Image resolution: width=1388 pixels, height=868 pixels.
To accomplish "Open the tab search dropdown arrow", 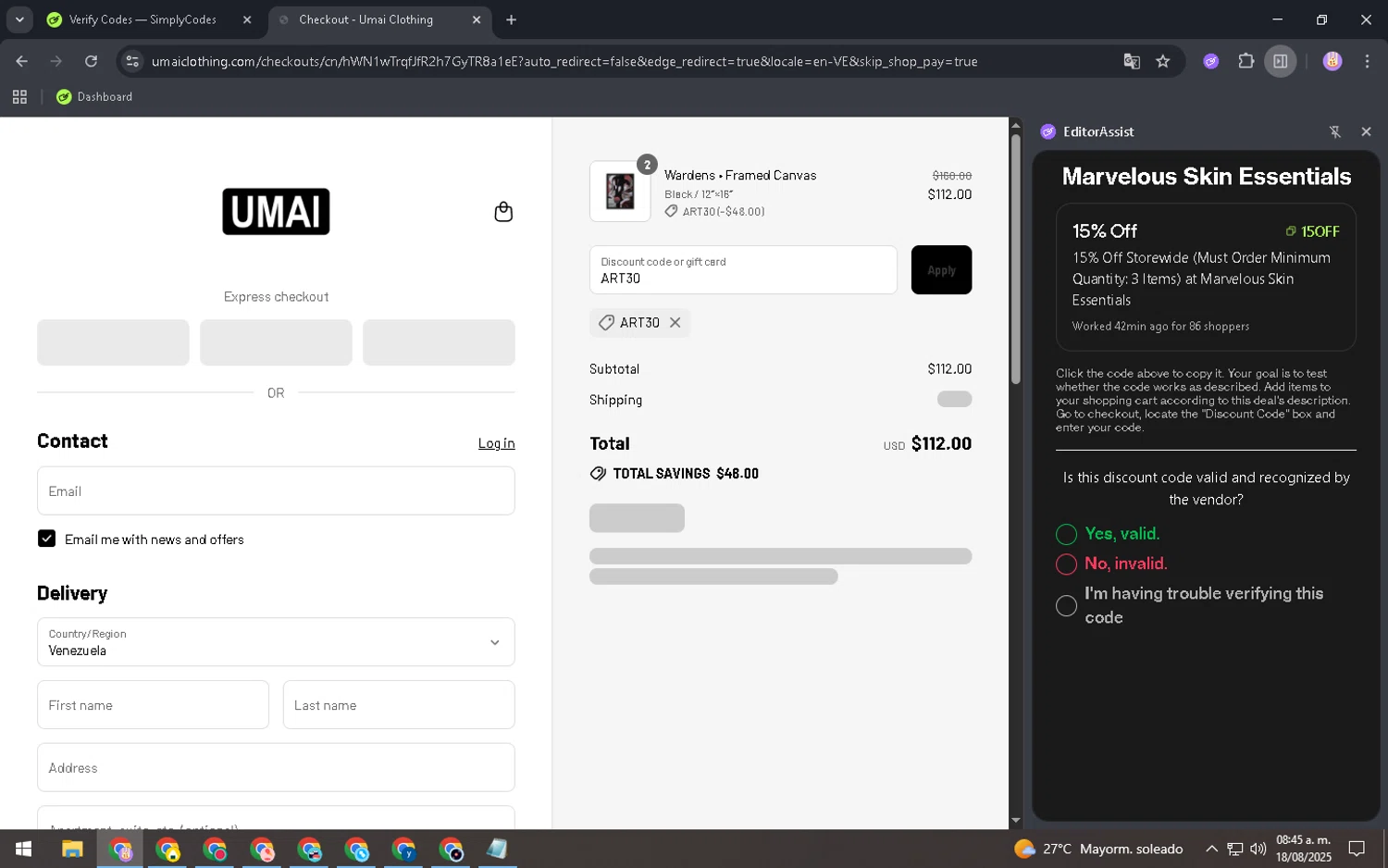I will tap(19, 19).
